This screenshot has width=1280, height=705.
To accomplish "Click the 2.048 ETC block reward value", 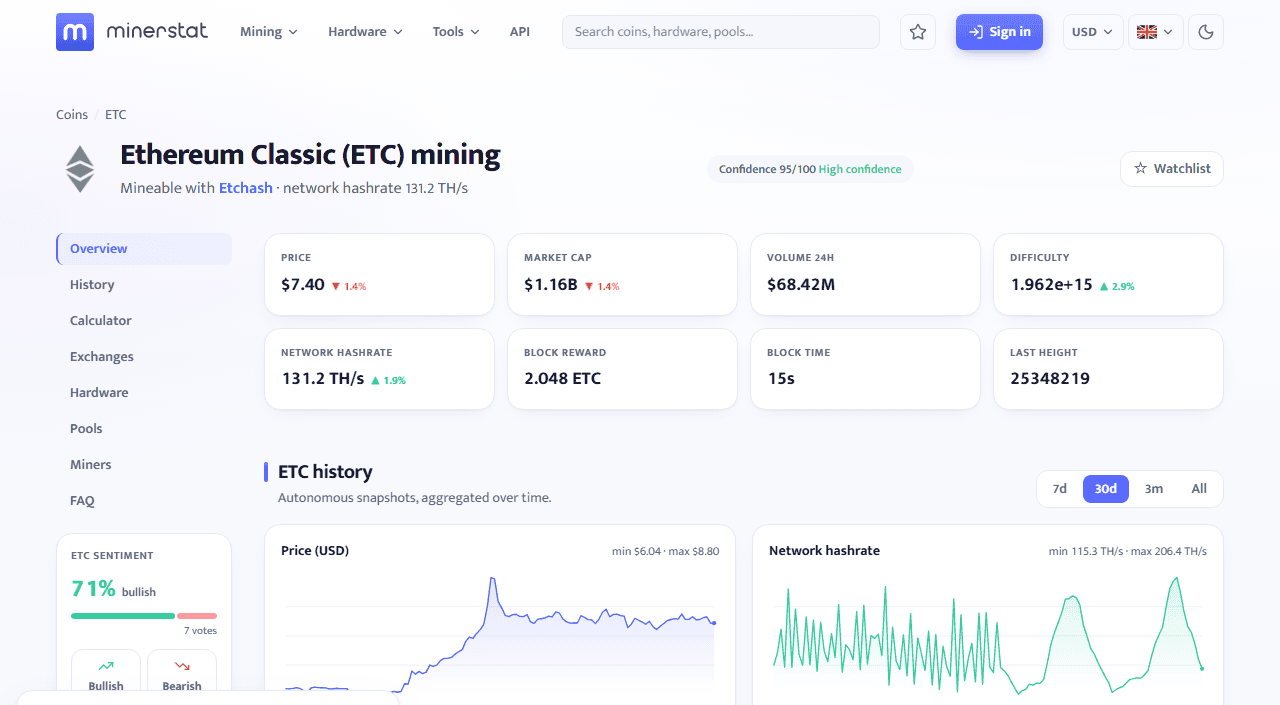I will click(563, 379).
